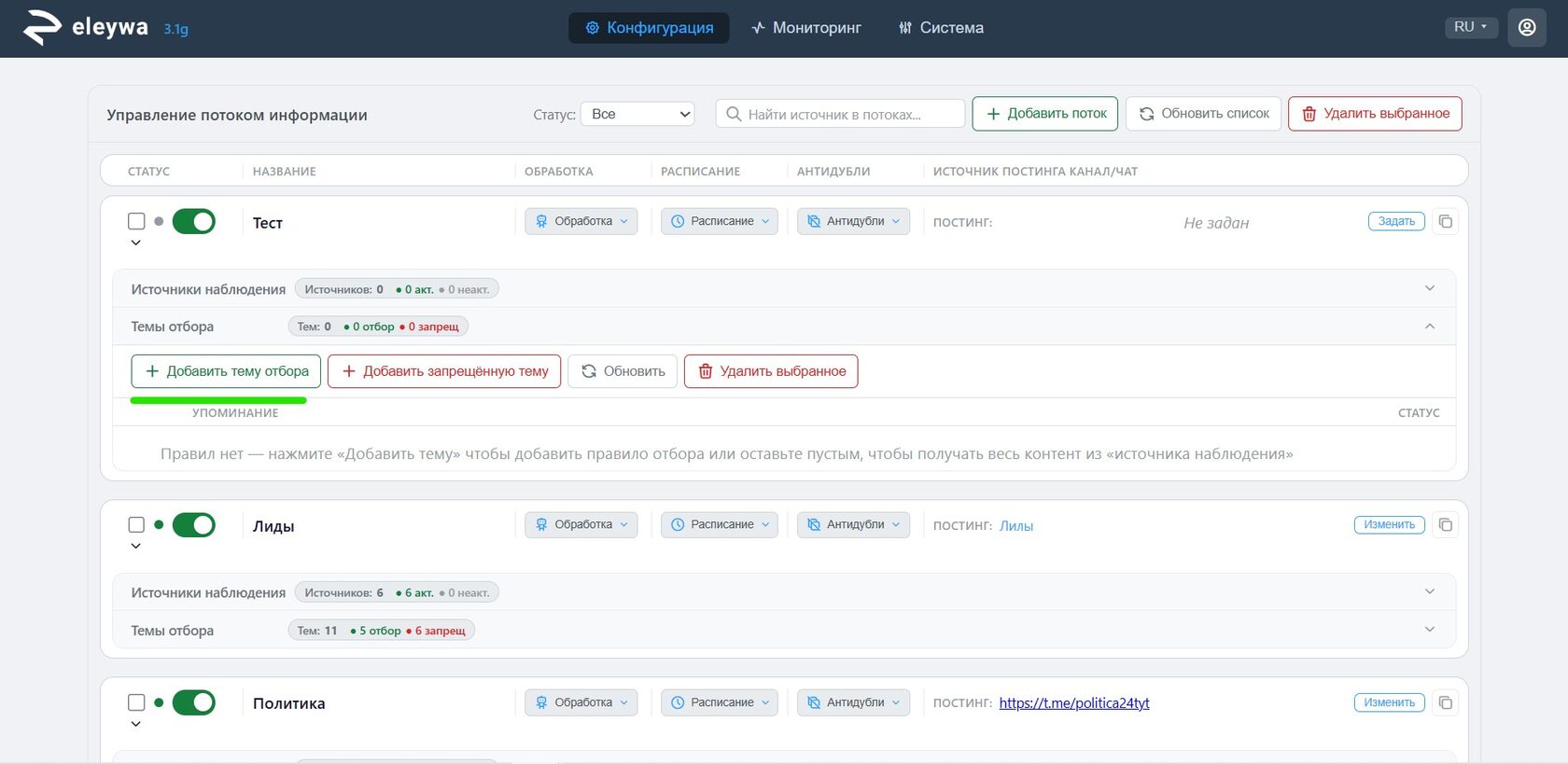This screenshot has width=1568, height=764.
Task: Focus the Найти источник в потоках search field
Action: (x=840, y=114)
